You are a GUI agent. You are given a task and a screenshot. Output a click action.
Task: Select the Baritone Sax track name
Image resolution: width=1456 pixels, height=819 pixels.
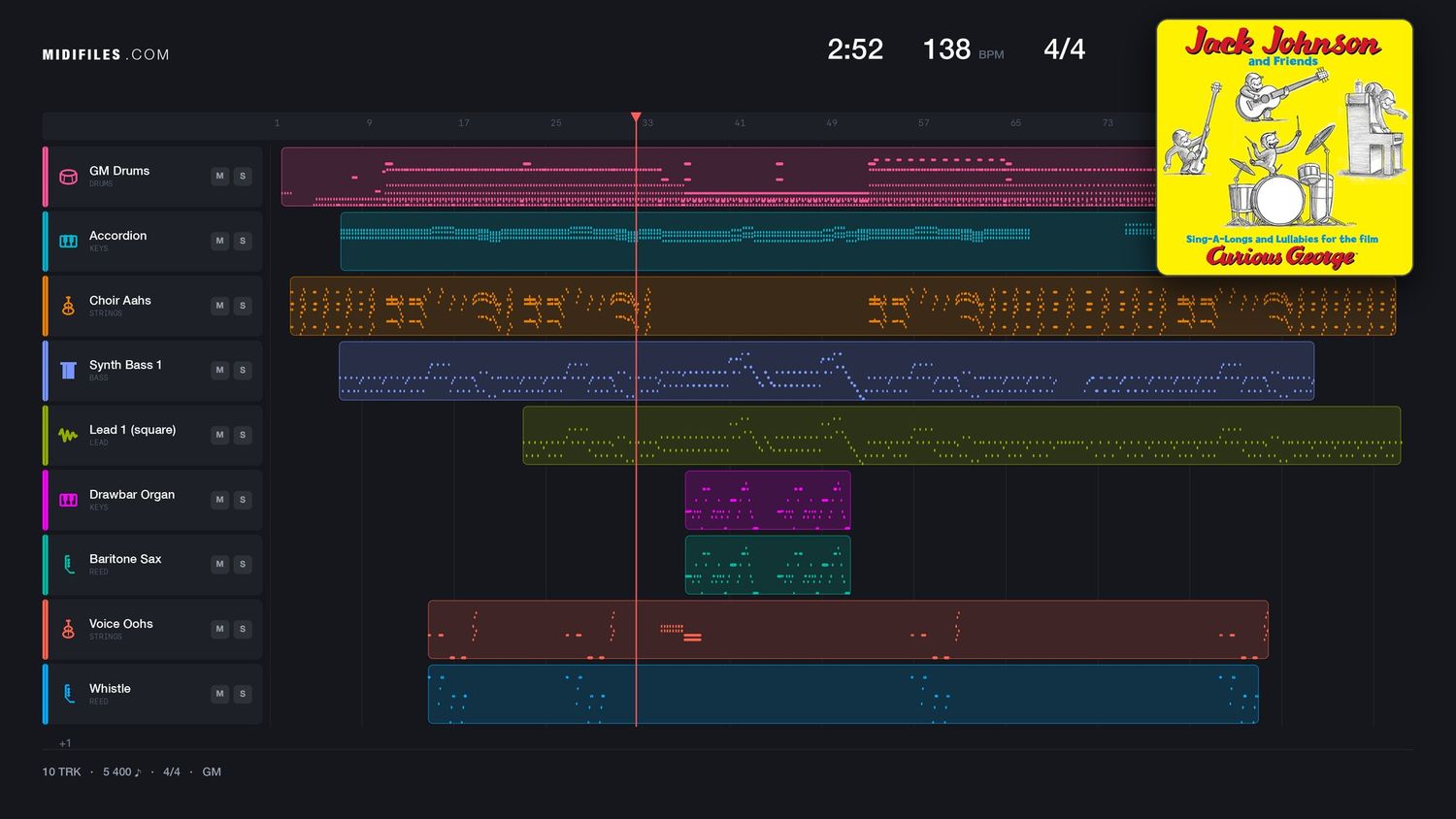coord(125,559)
